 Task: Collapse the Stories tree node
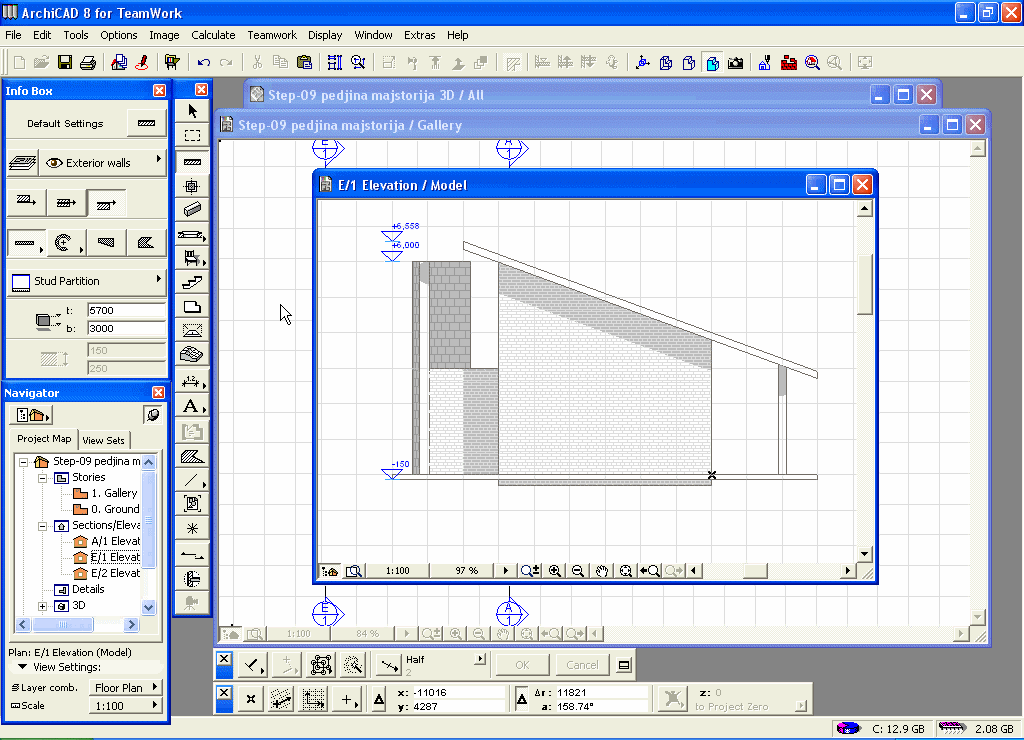43,478
